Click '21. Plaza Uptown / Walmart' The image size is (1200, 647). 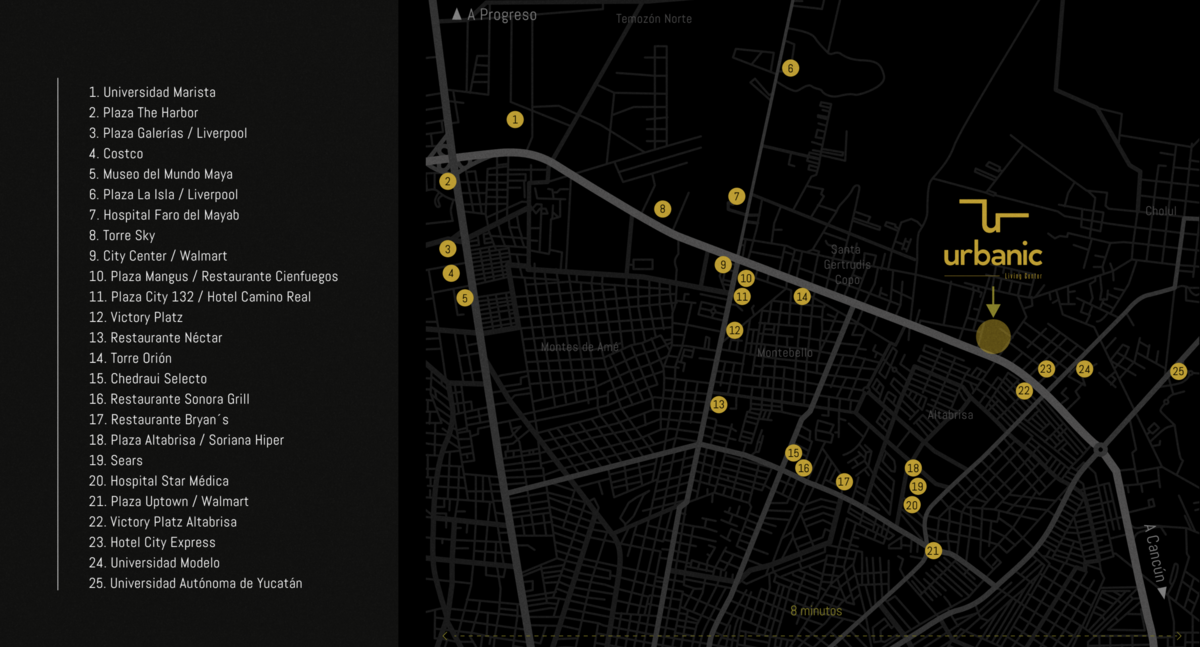point(169,502)
